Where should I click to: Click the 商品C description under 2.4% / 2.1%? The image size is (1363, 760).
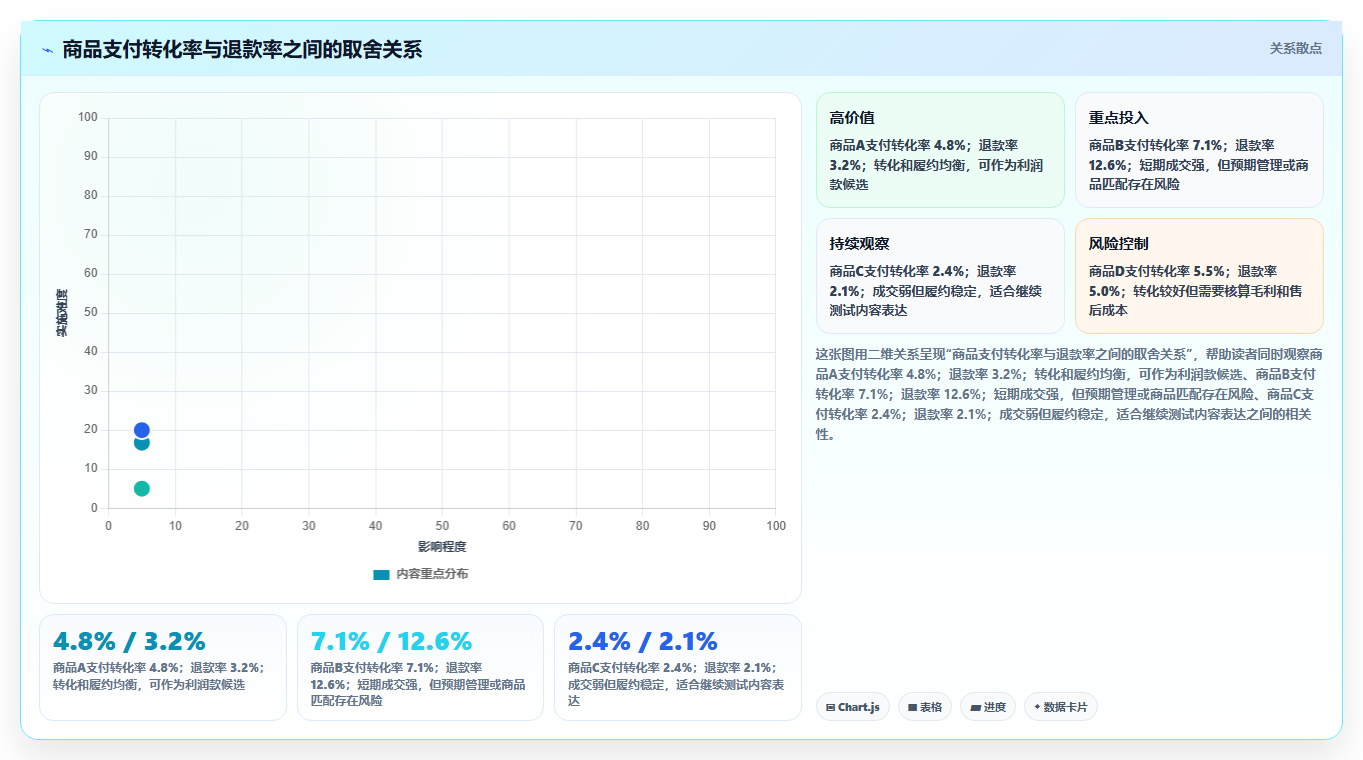tap(676, 684)
